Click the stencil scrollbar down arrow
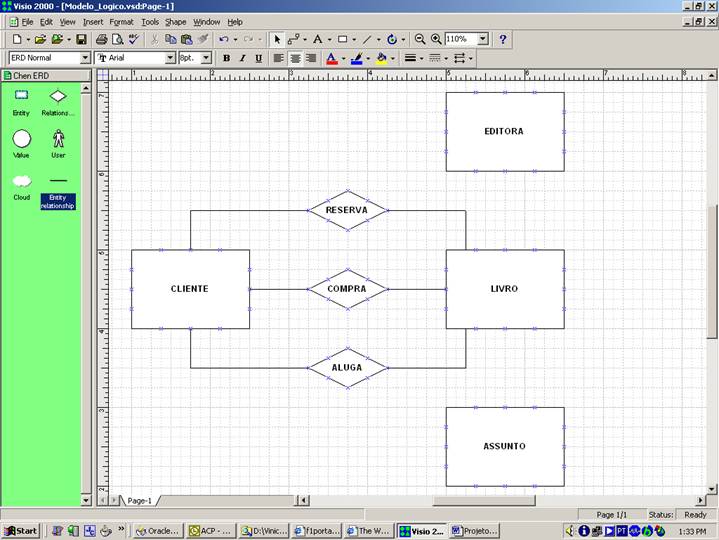Screen dimensions: 719x540 pyautogui.click(x=86, y=500)
